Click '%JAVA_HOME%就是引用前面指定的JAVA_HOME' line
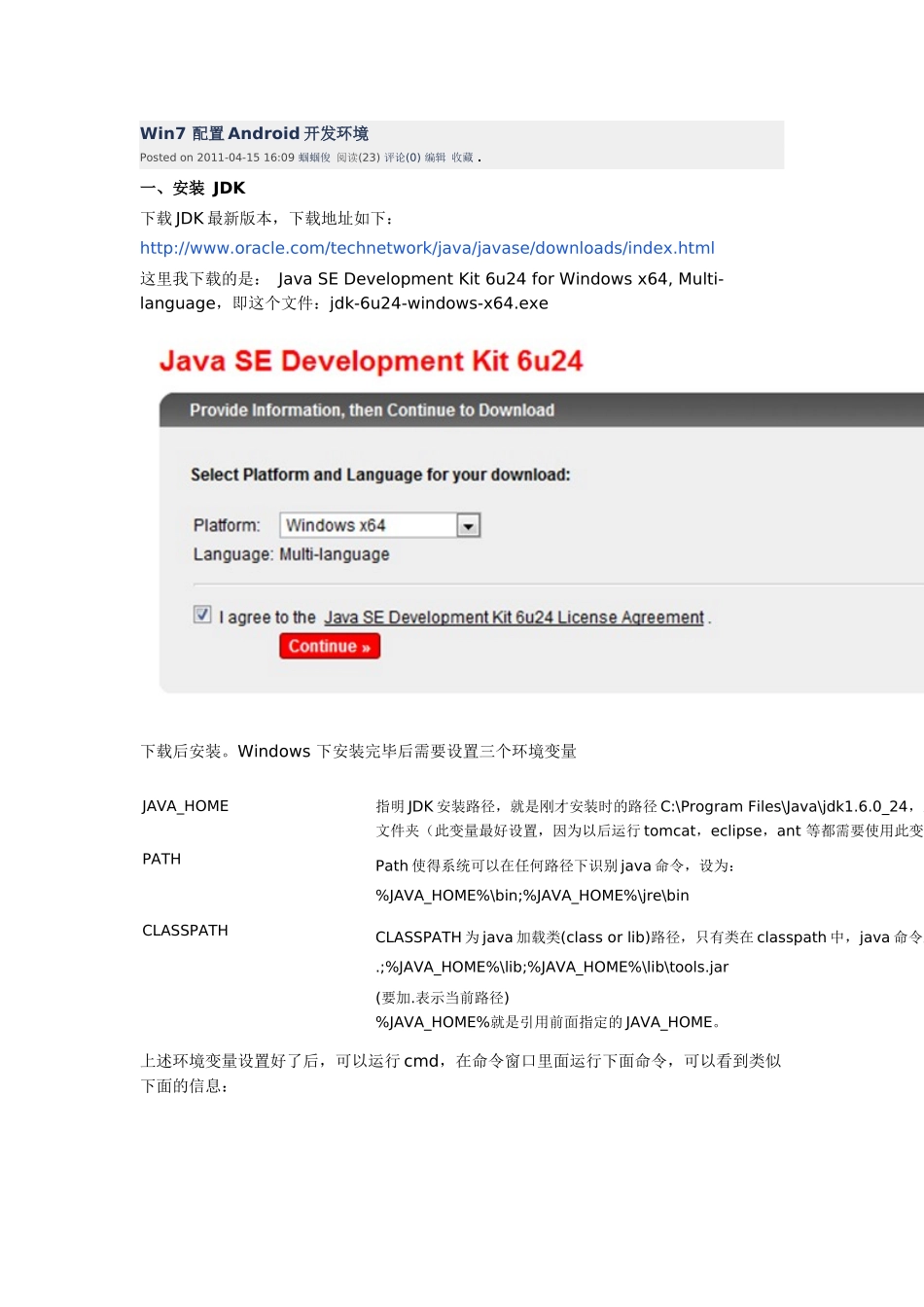924x1307 pixels. point(548,1022)
